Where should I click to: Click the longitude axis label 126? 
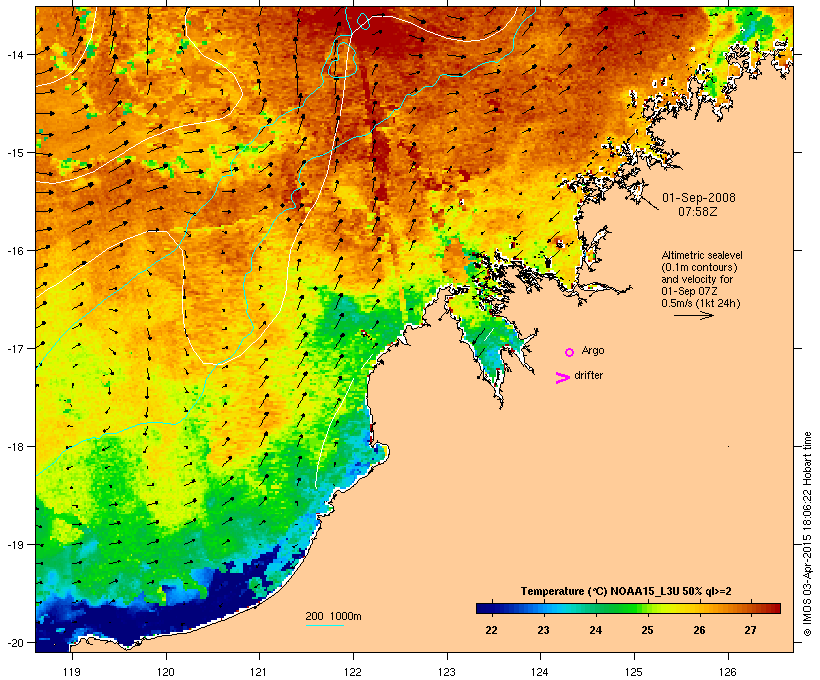[x=727, y=672]
